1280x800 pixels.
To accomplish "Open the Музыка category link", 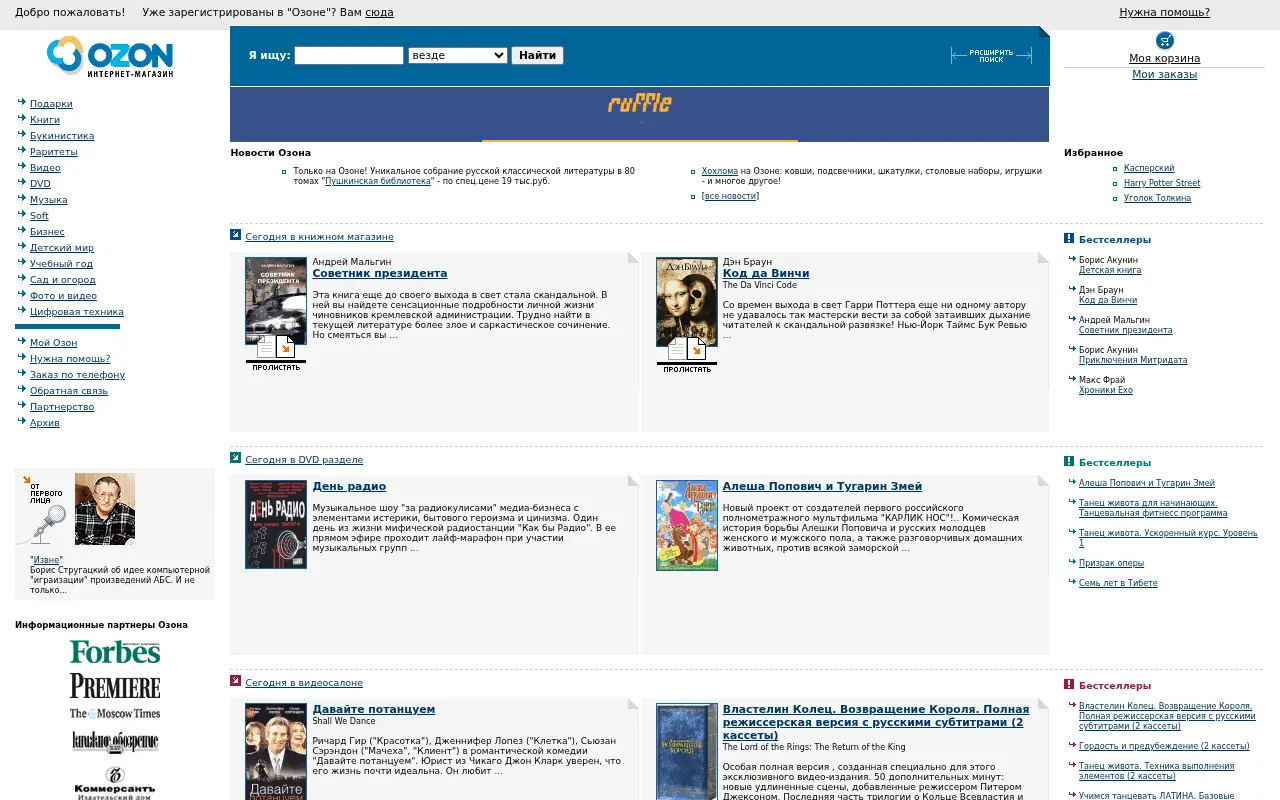I will click(49, 200).
